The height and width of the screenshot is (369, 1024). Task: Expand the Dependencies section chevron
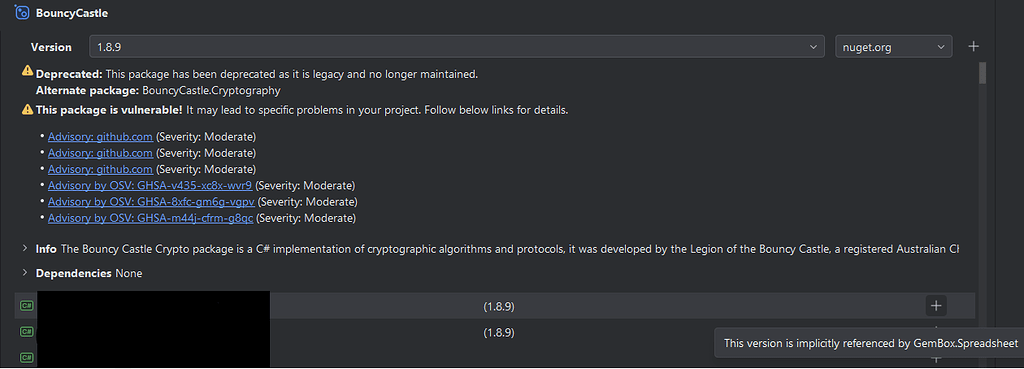[x=25, y=272]
